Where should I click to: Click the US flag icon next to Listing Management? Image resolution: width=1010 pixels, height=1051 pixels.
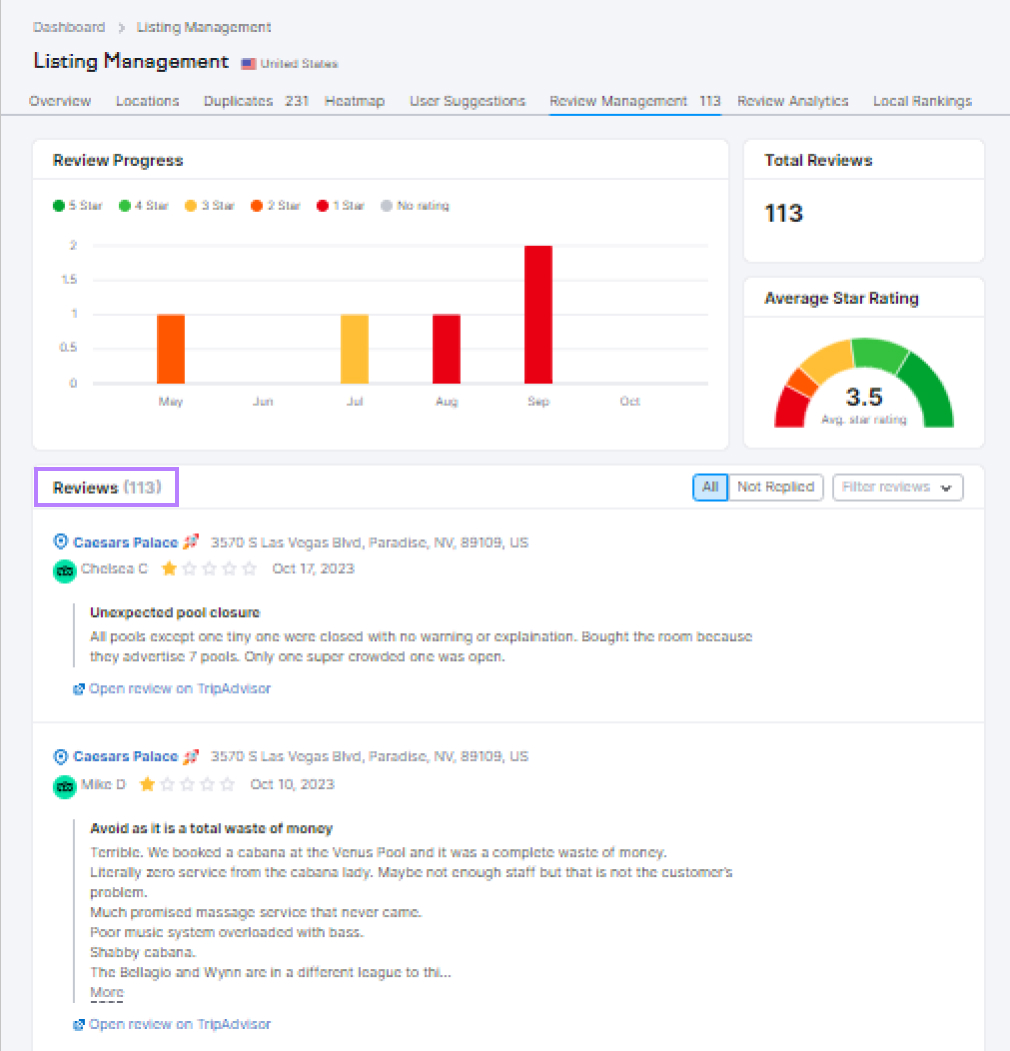pyautogui.click(x=248, y=63)
